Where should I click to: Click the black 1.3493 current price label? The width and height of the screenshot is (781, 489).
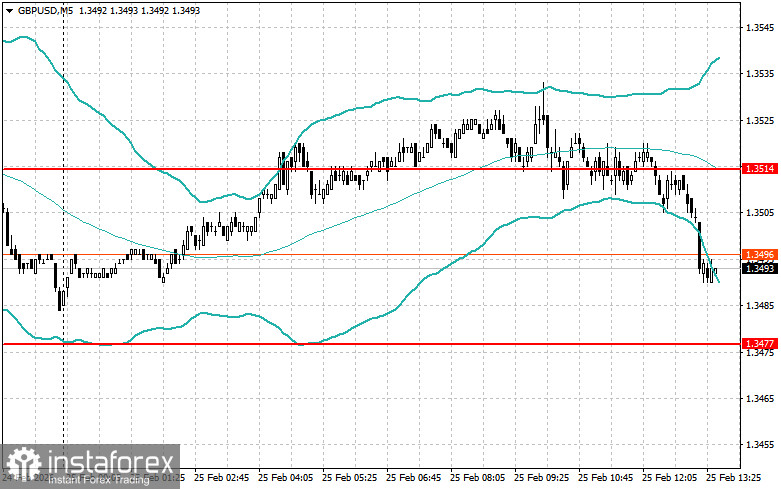point(760,269)
